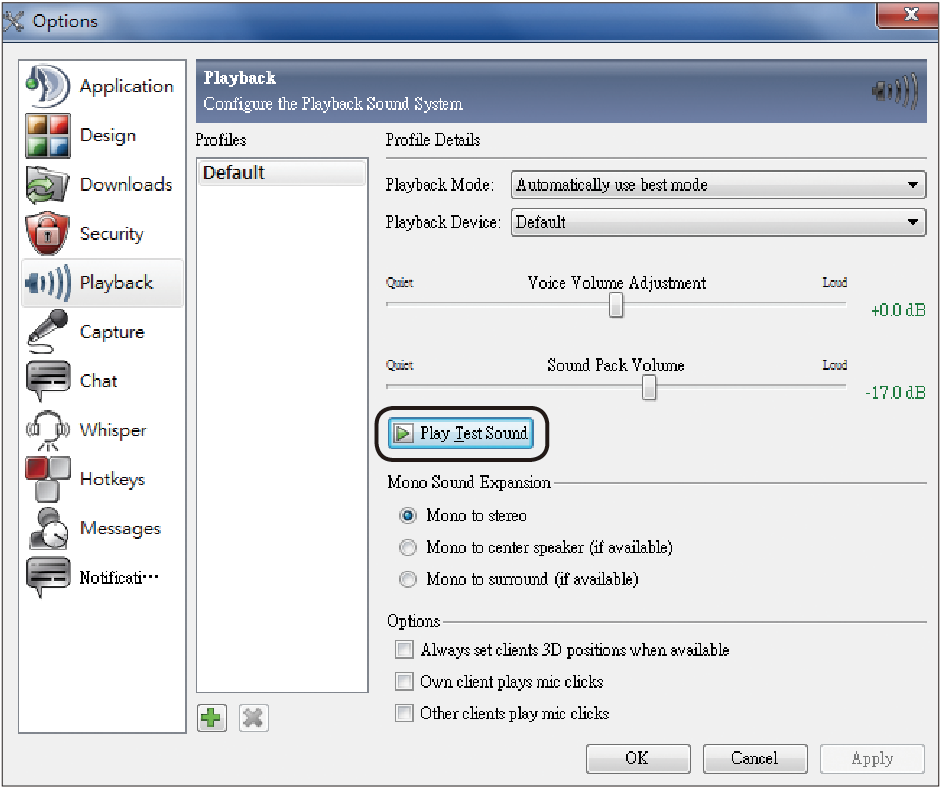Open the Playback Mode dropdown
This screenshot has height=791, width=943.
(718, 185)
